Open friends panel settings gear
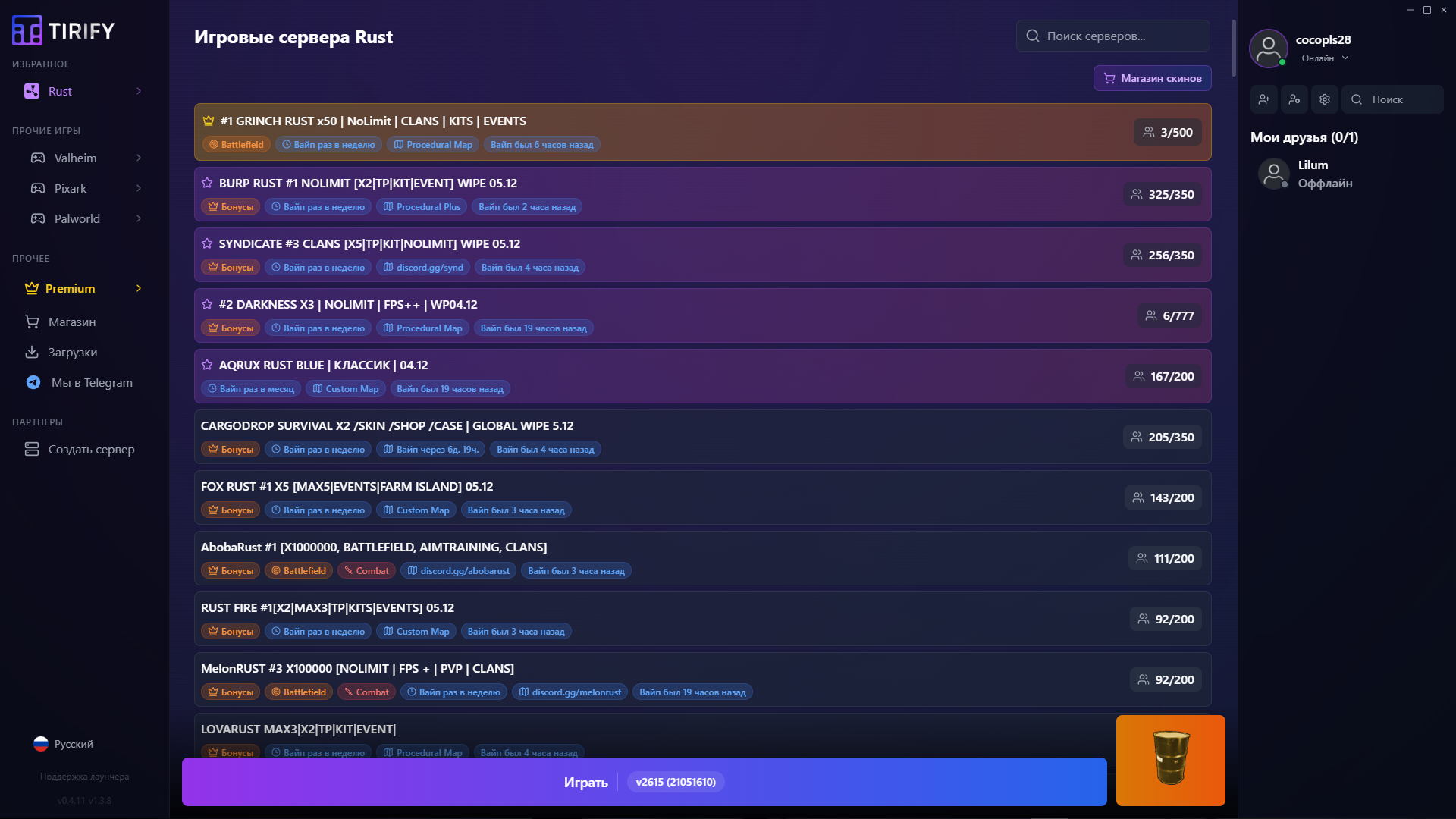The height and width of the screenshot is (819, 1456). click(1325, 99)
